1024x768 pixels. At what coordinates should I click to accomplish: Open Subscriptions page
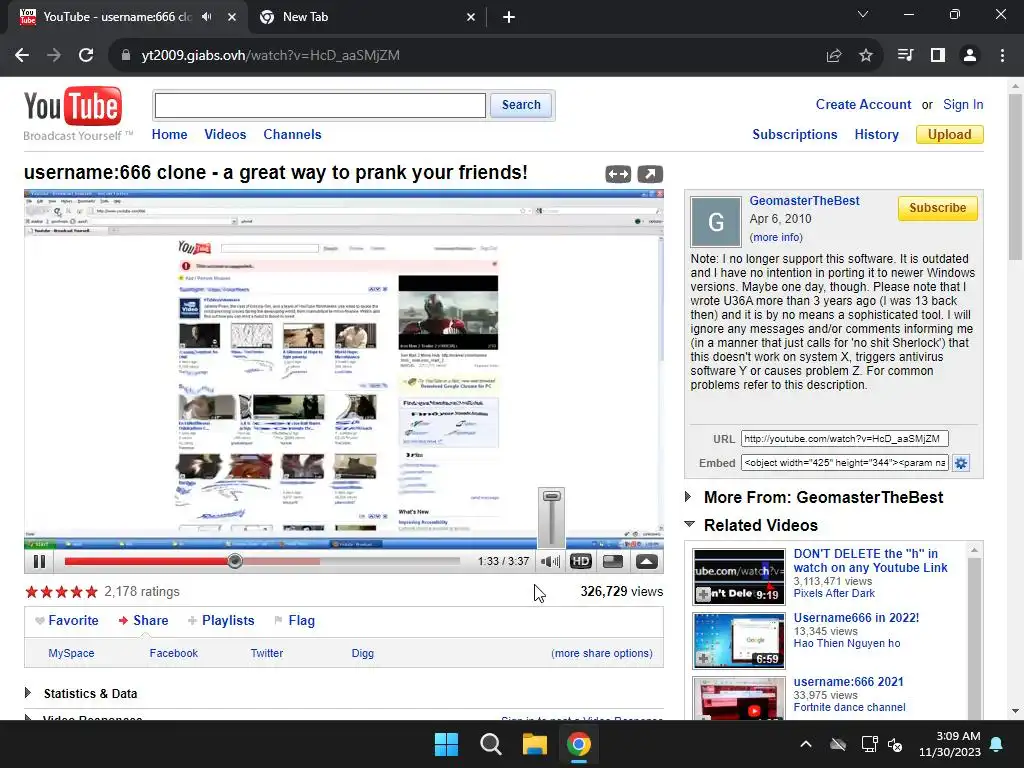[x=795, y=135]
